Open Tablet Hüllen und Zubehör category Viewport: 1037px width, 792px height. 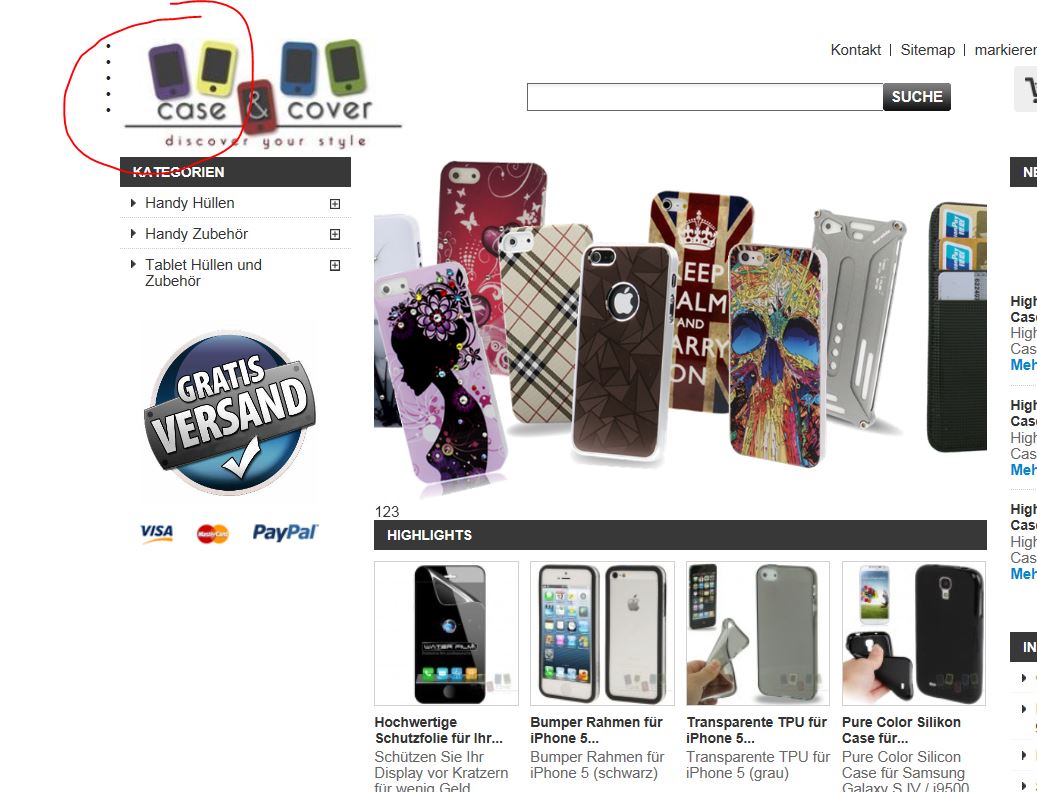(204, 272)
